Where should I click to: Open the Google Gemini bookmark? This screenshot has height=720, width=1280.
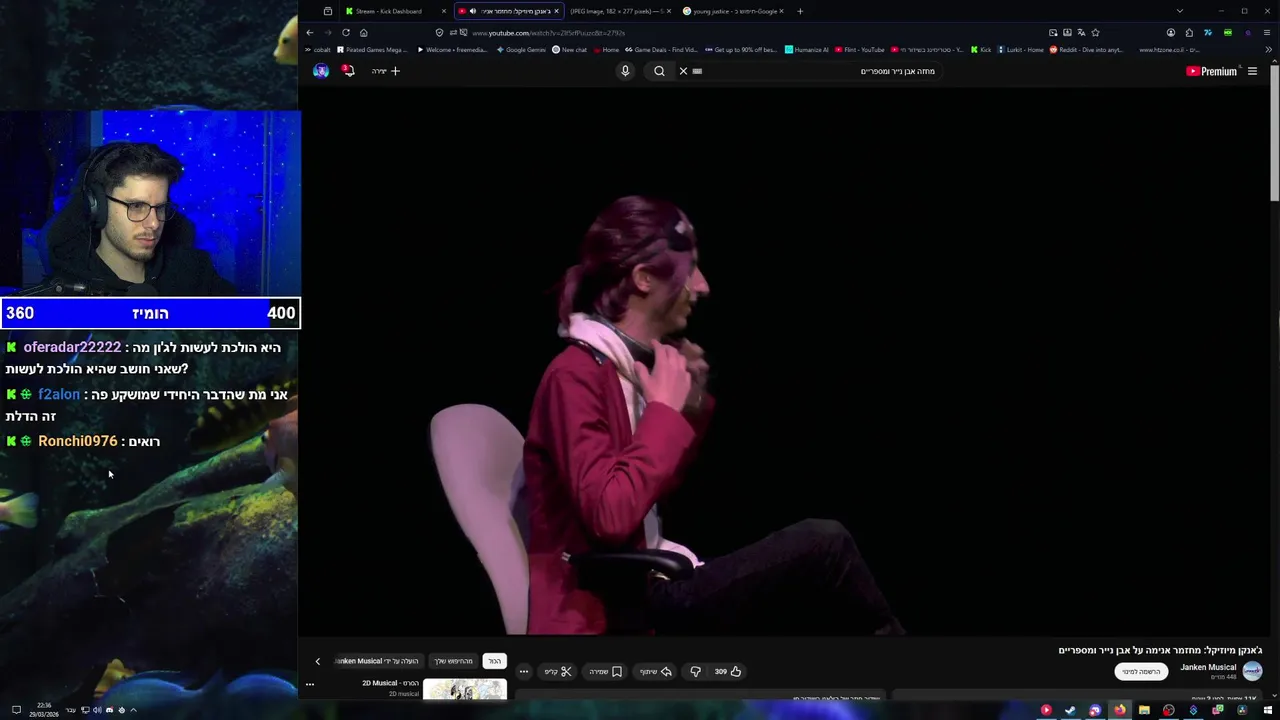tap(521, 50)
